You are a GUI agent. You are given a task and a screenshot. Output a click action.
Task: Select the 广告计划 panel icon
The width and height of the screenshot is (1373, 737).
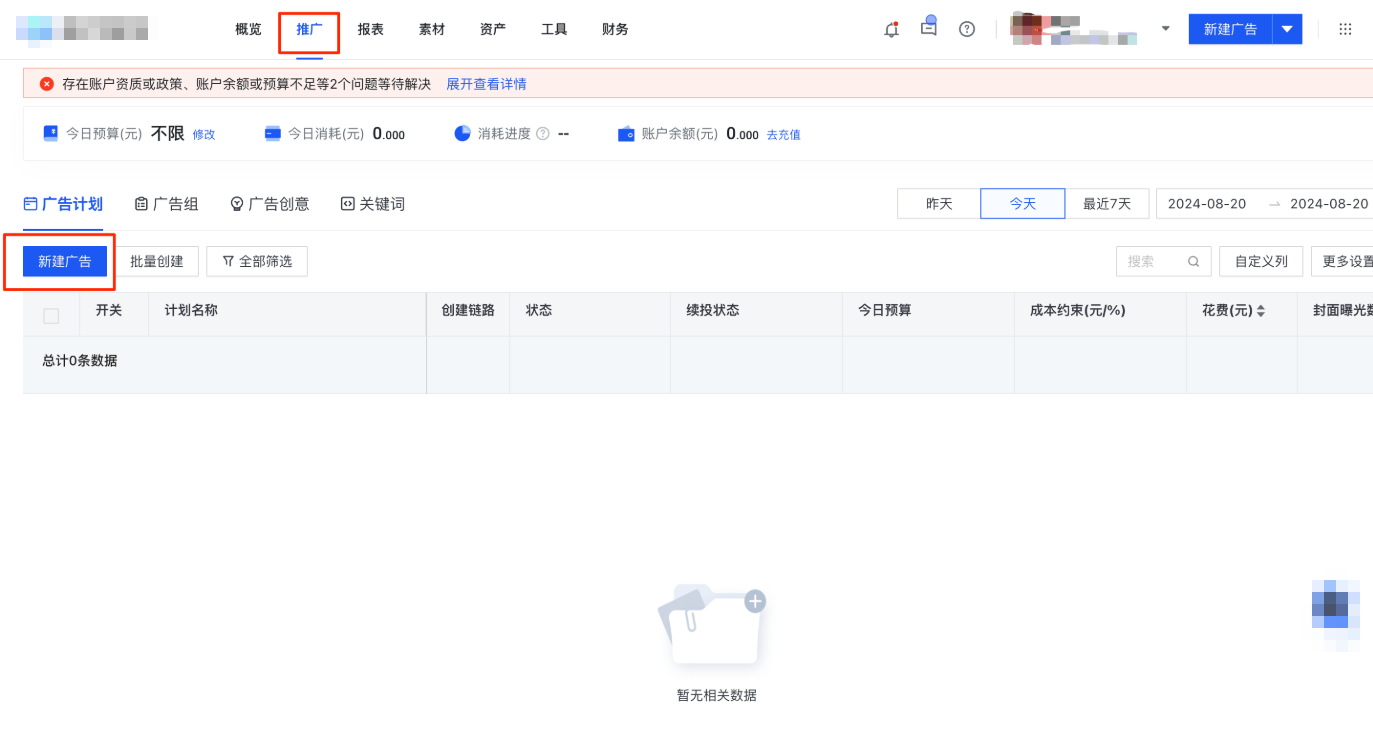(28, 203)
